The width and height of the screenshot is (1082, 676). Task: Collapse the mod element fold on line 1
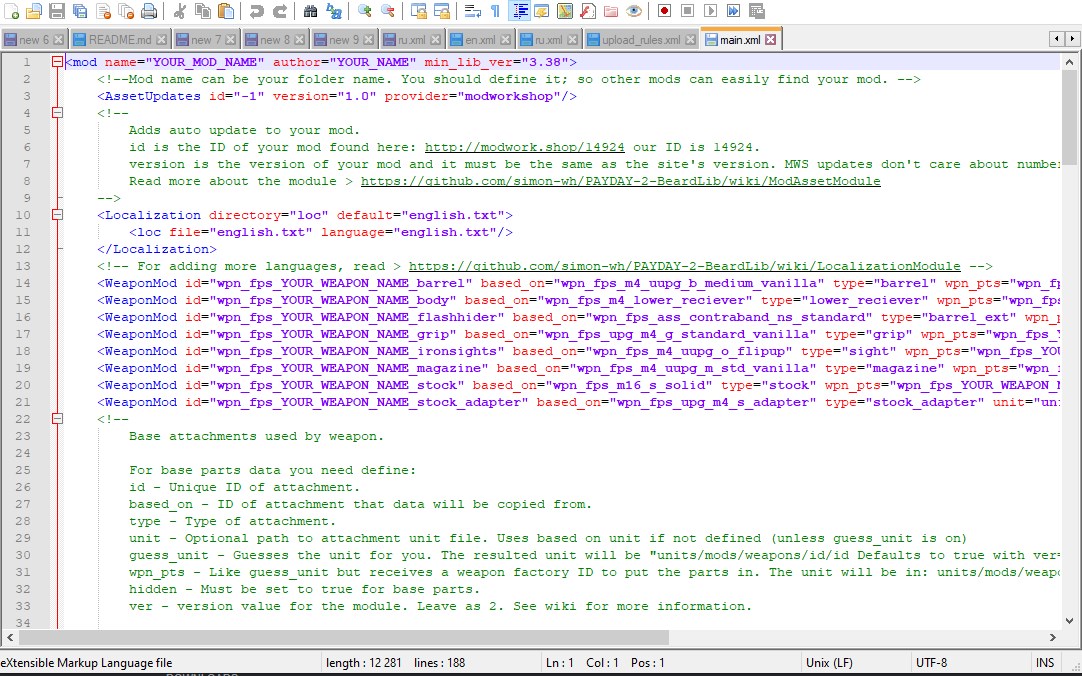click(x=57, y=62)
